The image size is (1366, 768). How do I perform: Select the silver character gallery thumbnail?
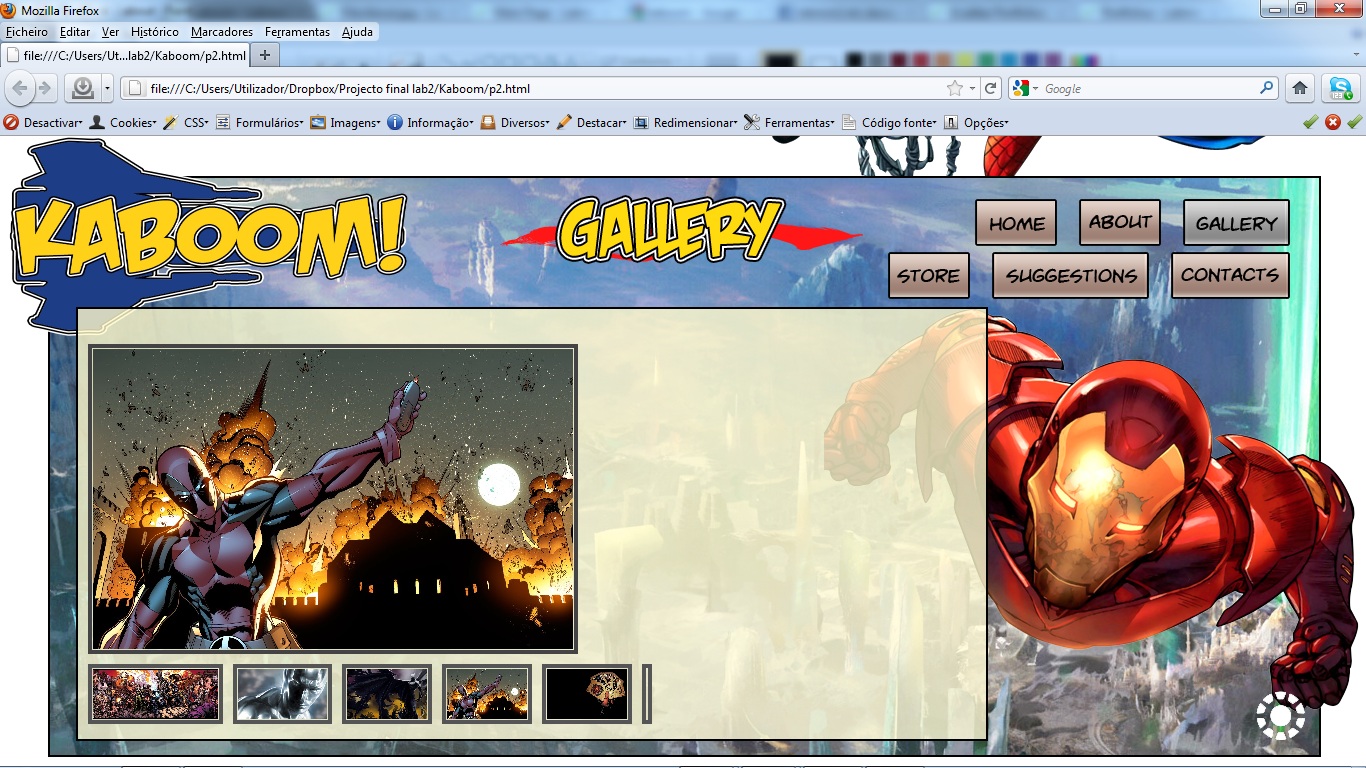point(282,693)
